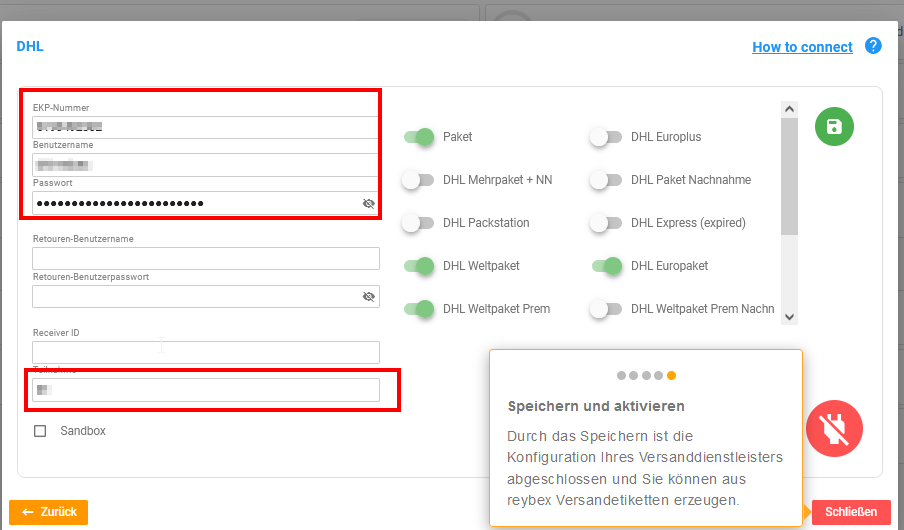Image resolution: width=904 pixels, height=530 pixels.
Task: Enable the DHL Europlus toggle
Action: click(606, 137)
